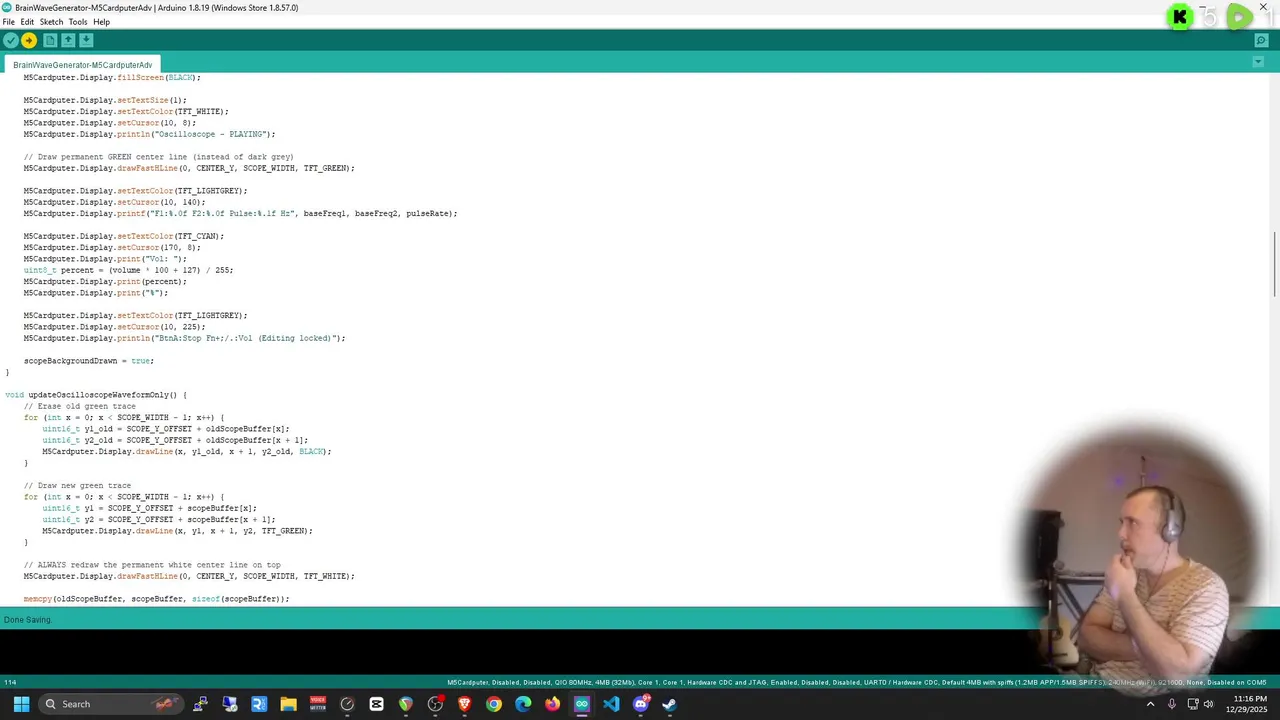Screen dimensions: 1280x720
Task: Open the Sketch menu
Action: (x=51, y=22)
